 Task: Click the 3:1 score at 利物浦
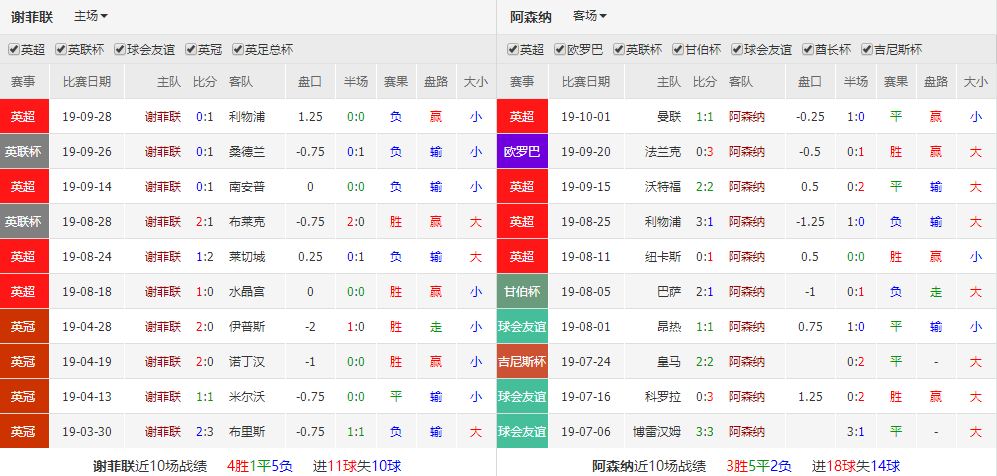pos(705,222)
